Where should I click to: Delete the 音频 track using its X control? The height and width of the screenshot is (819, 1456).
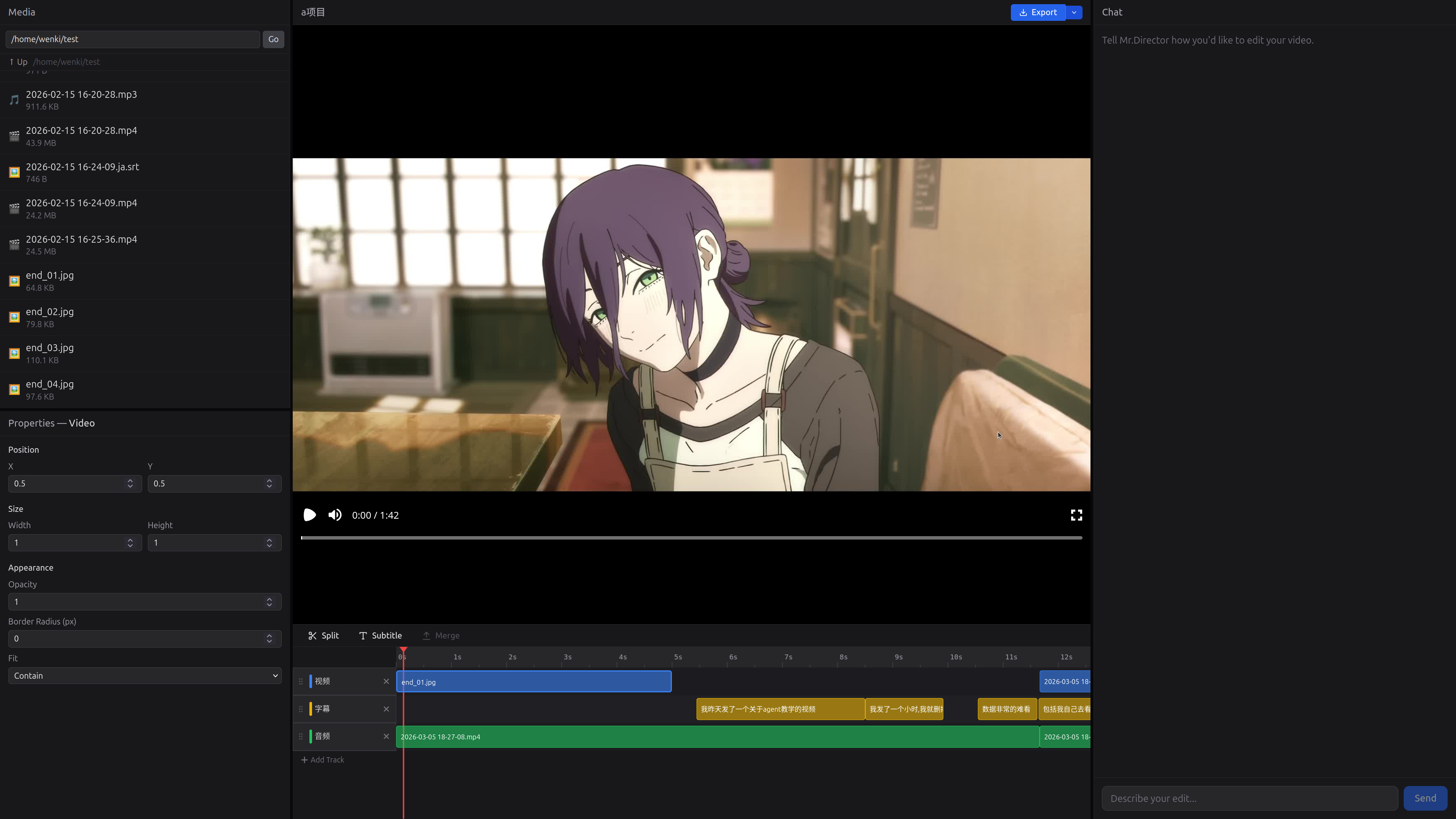point(386,736)
